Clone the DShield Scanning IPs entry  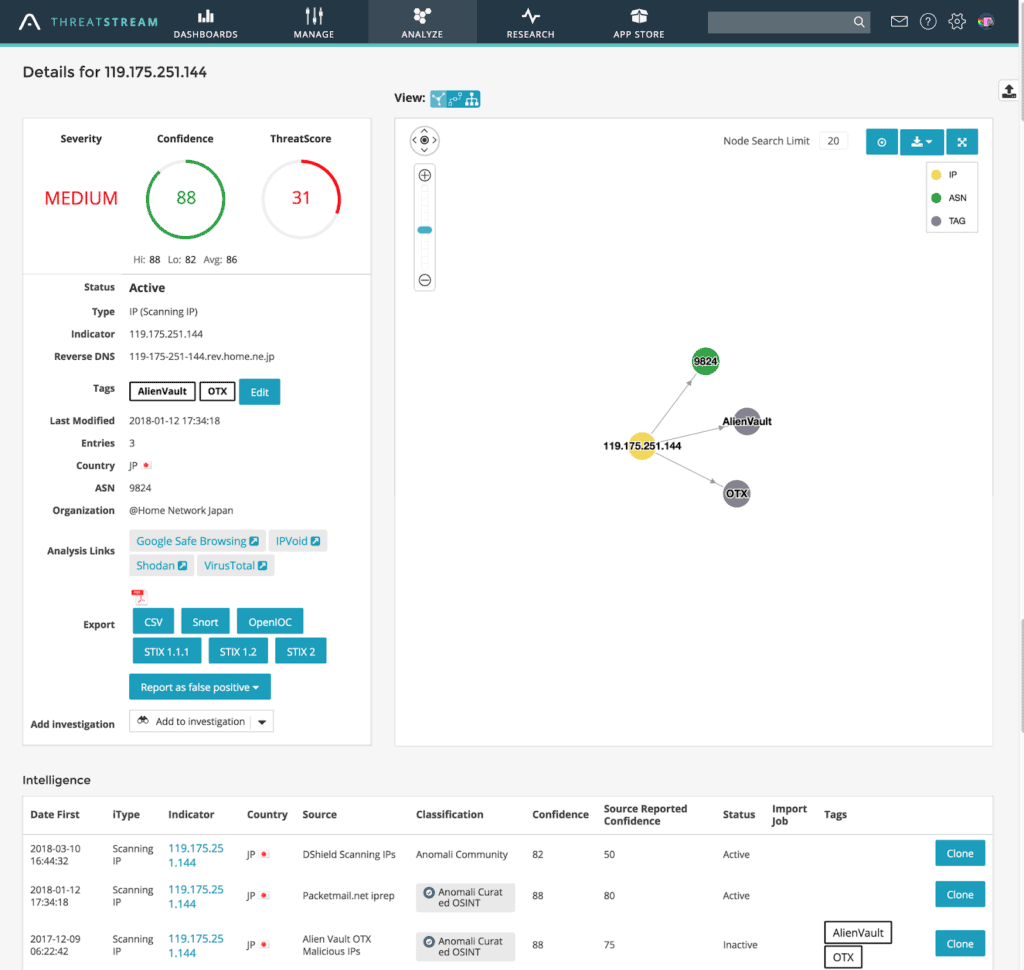coord(960,854)
